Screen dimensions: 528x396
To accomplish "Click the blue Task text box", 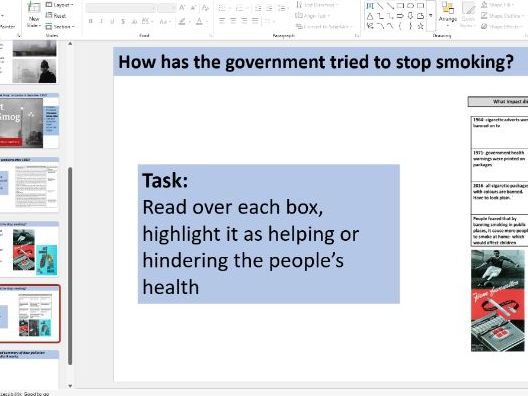I will (269, 234).
